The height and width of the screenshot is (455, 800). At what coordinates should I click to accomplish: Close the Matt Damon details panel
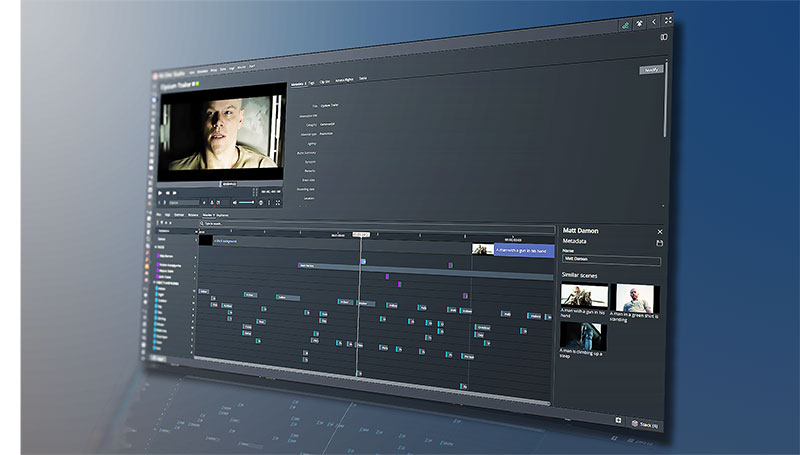659,231
